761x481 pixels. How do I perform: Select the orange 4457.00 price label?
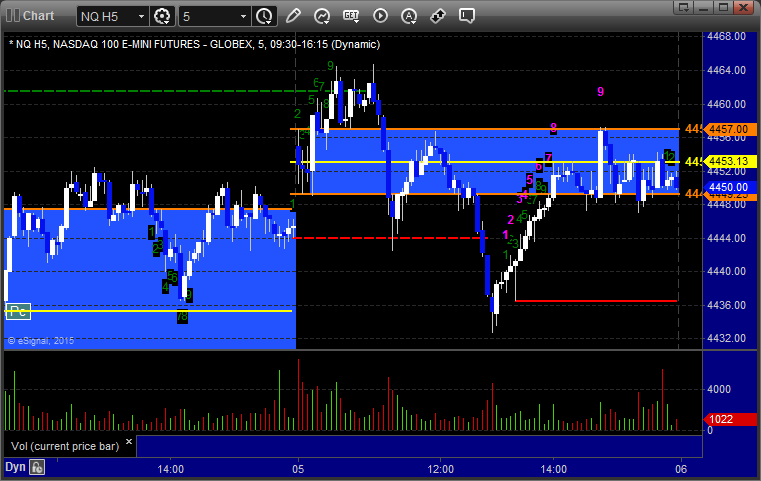click(x=730, y=129)
